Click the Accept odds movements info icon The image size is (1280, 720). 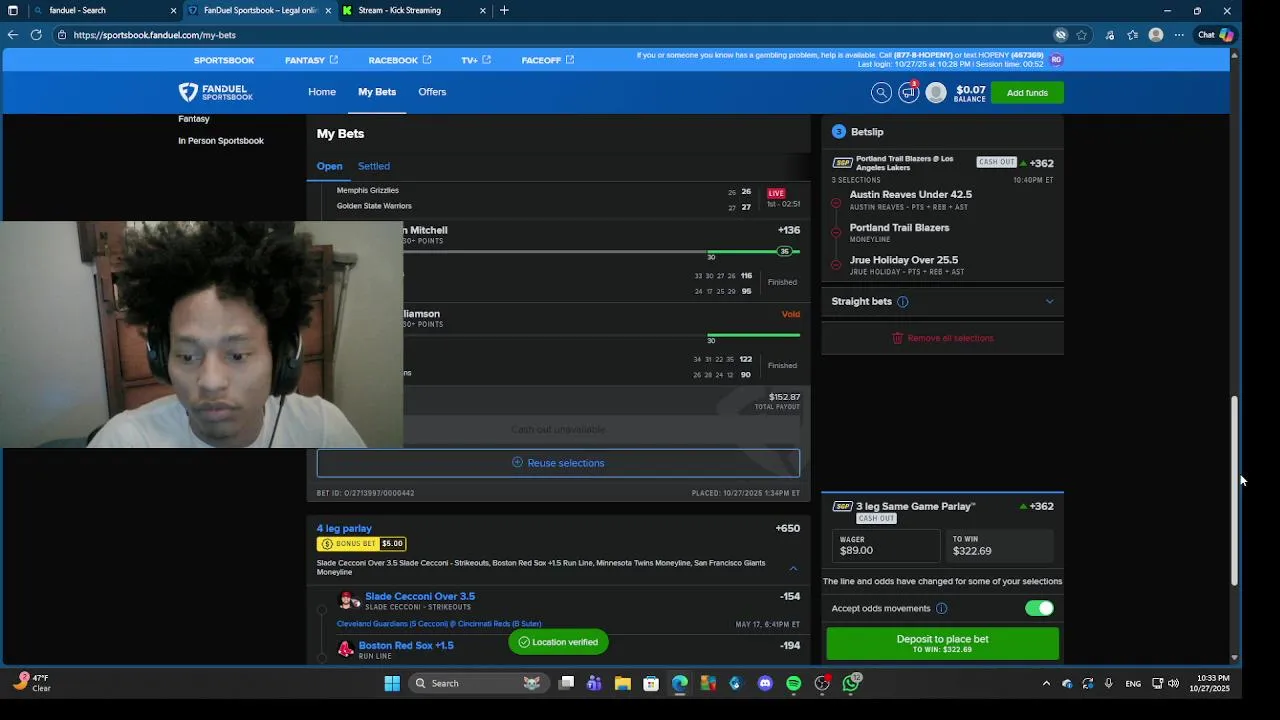(941, 608)
